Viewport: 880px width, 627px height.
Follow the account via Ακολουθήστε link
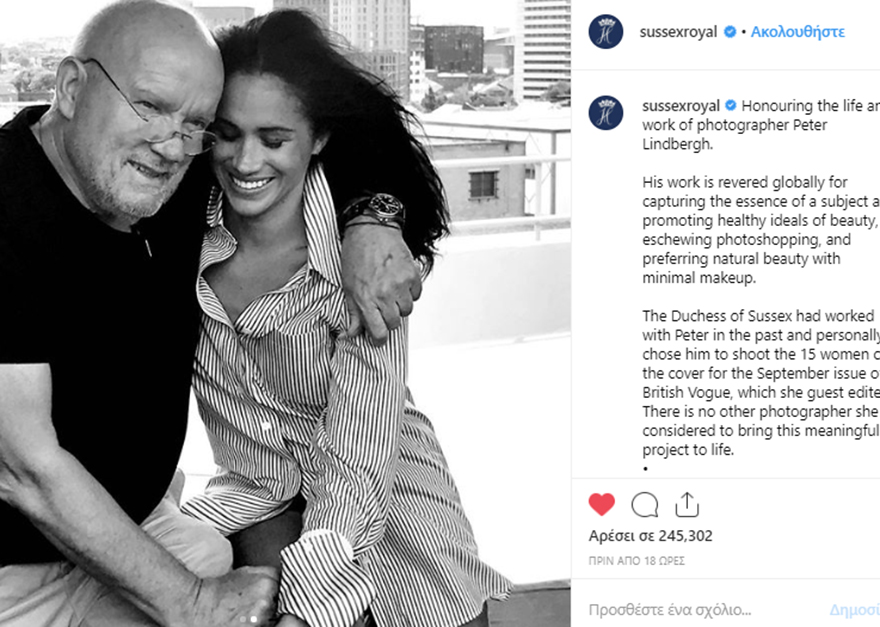click(798, 32)
